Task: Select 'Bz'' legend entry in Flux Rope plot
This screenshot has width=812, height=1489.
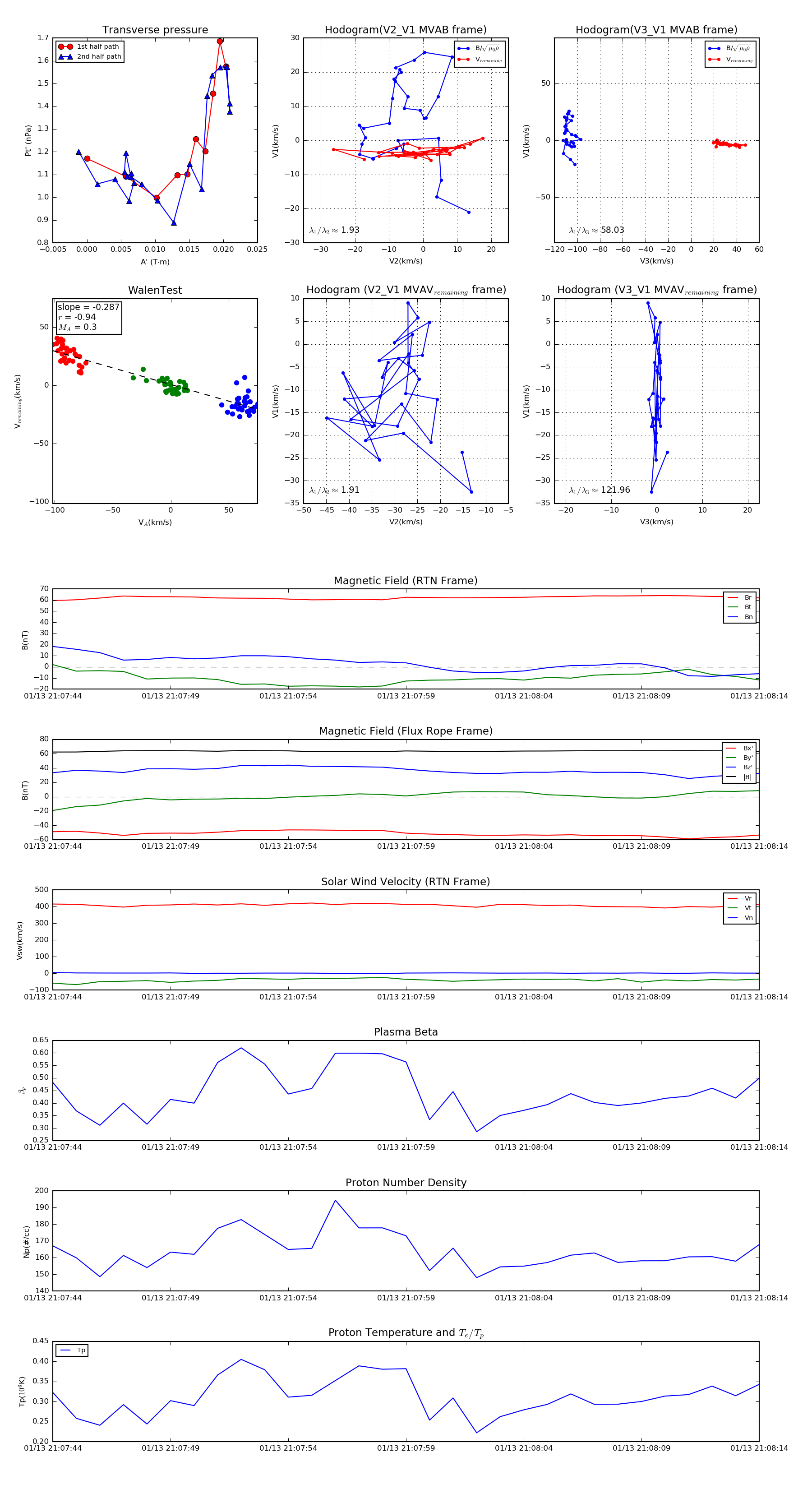Action: (x=740, y=767)
